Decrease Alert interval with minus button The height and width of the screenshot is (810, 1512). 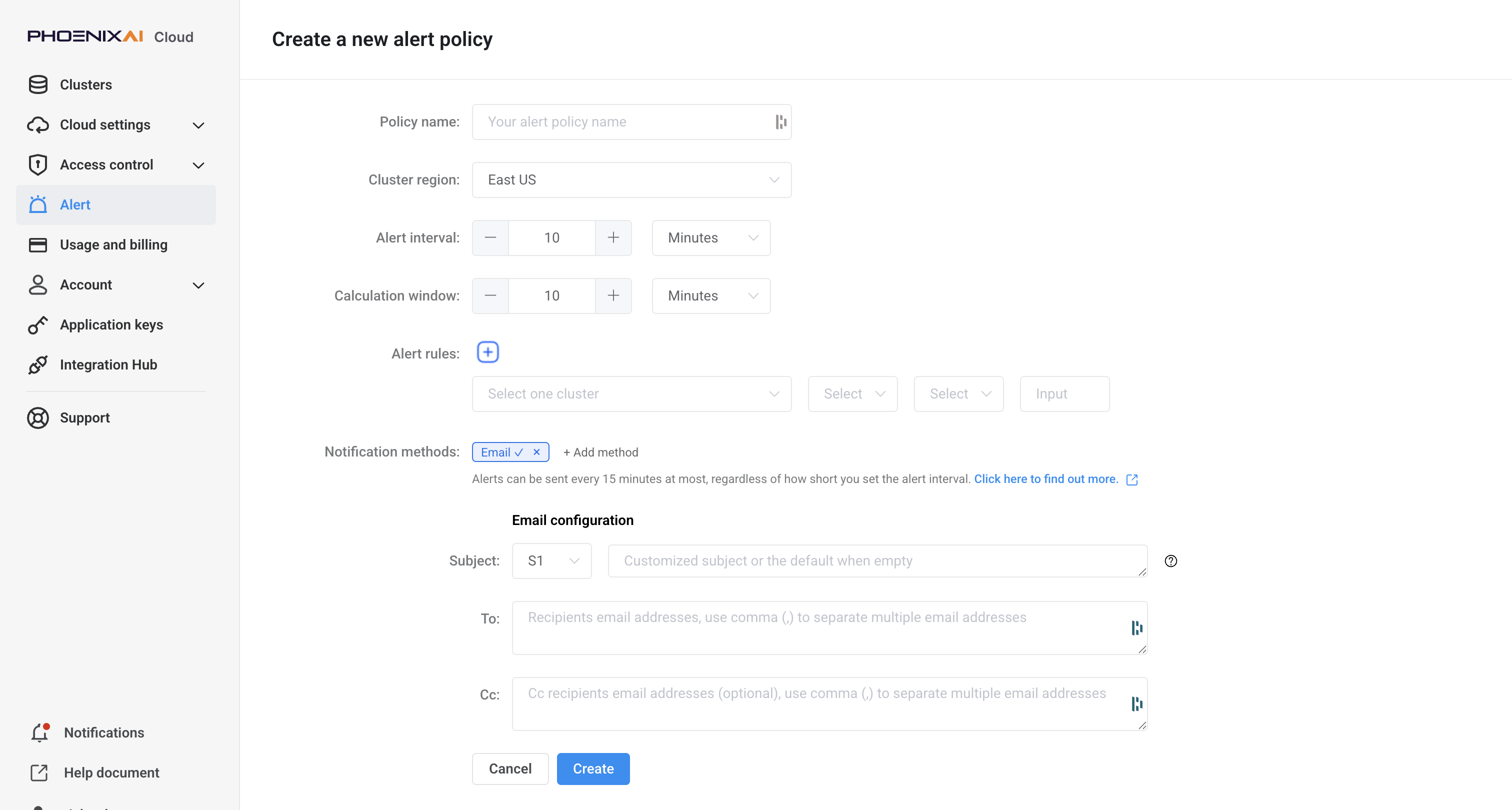[490, 237]
